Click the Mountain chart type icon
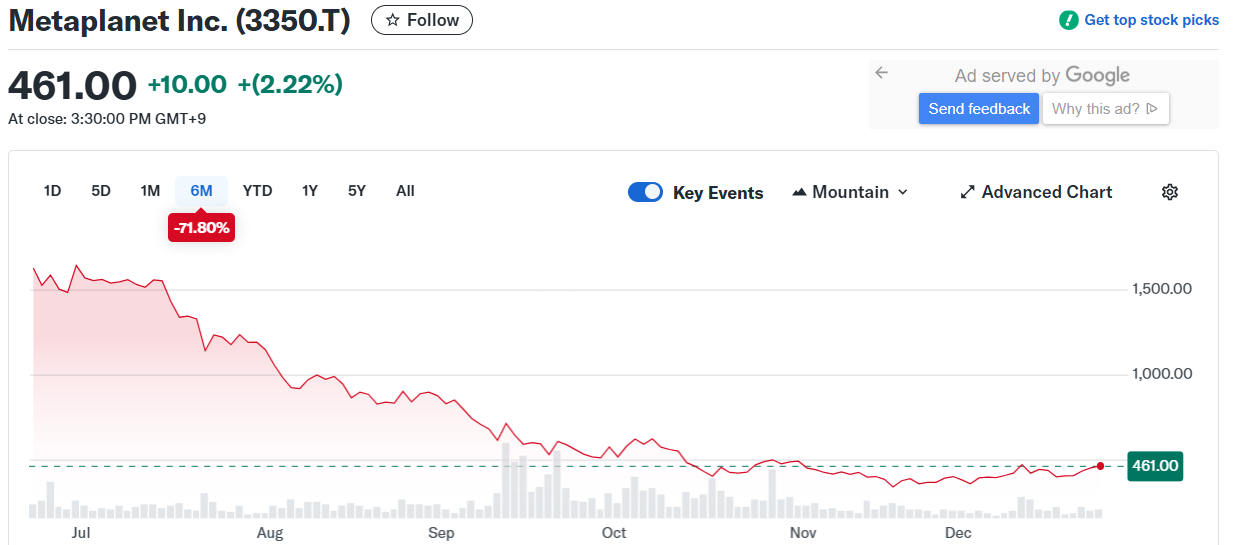The width and height of the screenshot is (1235, 545). (x=799, y=192)
